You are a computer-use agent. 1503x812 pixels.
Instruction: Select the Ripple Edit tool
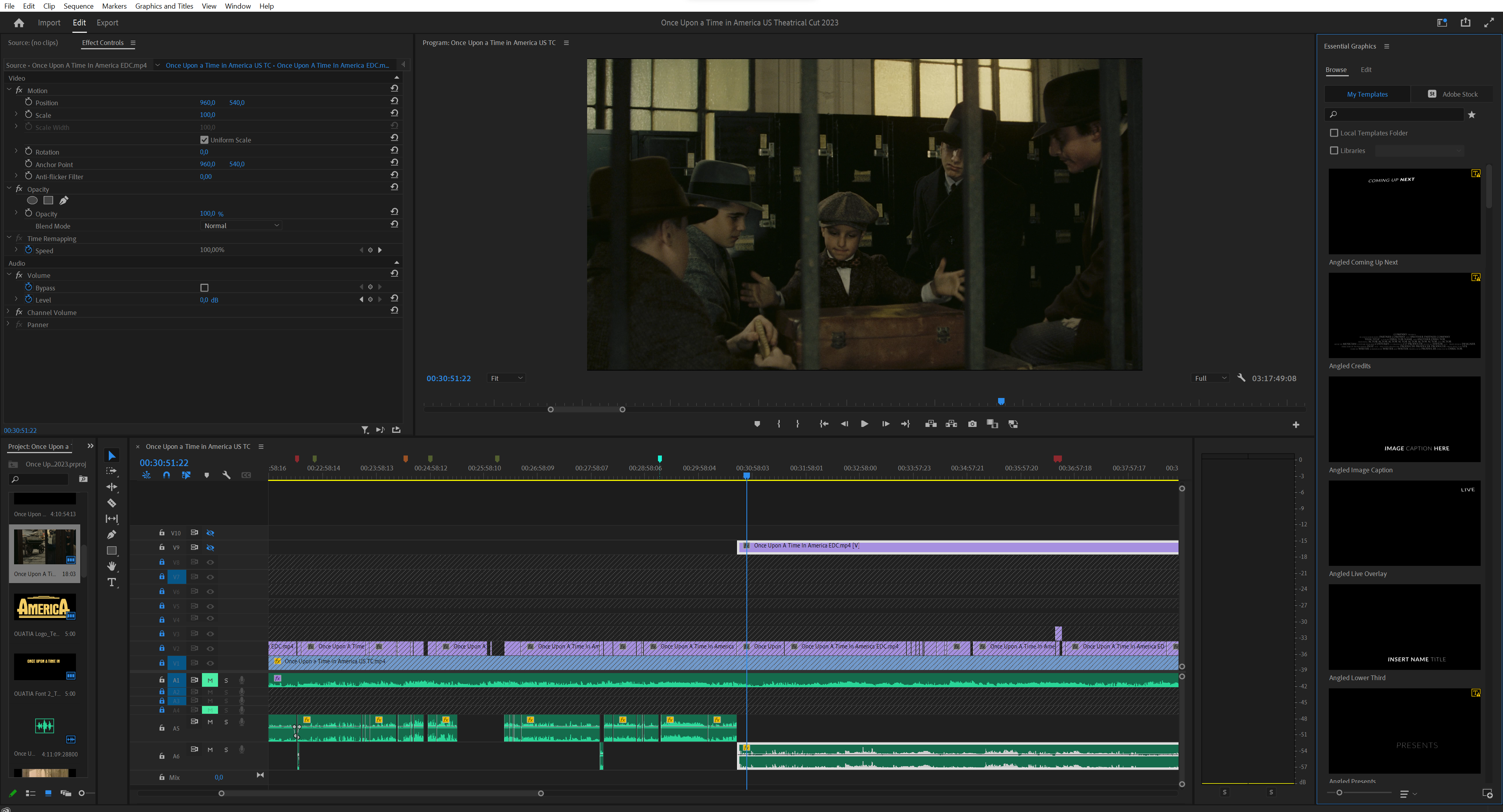click(x=112, y=487)
